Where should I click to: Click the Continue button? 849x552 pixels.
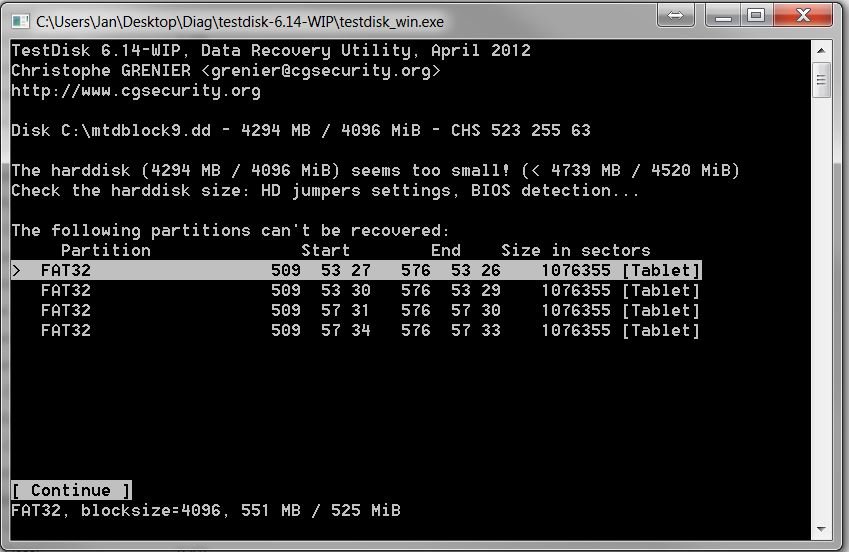[71, 490]
